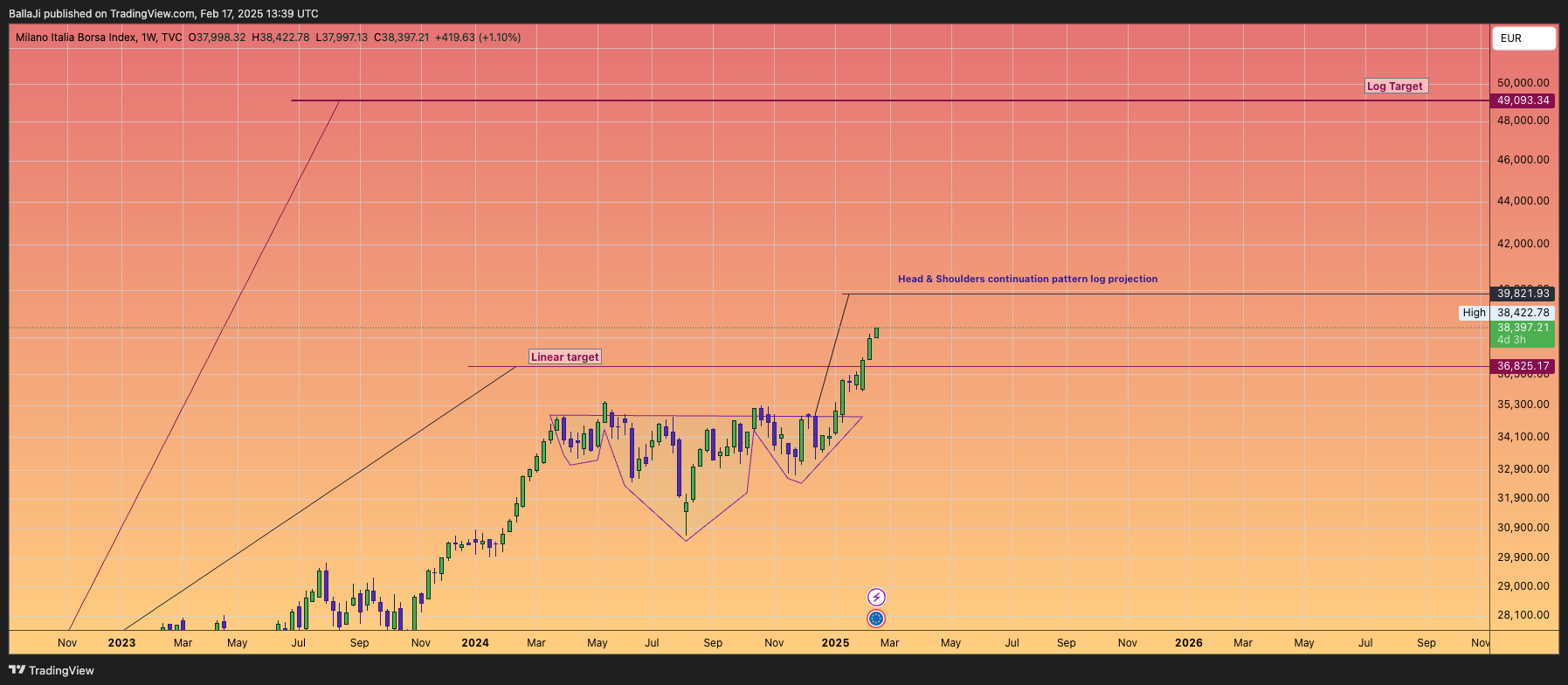Click the TradingView logo at bottom left
Image resolution: width=1568 pixels, height=685 pixels.
point(52,670)
